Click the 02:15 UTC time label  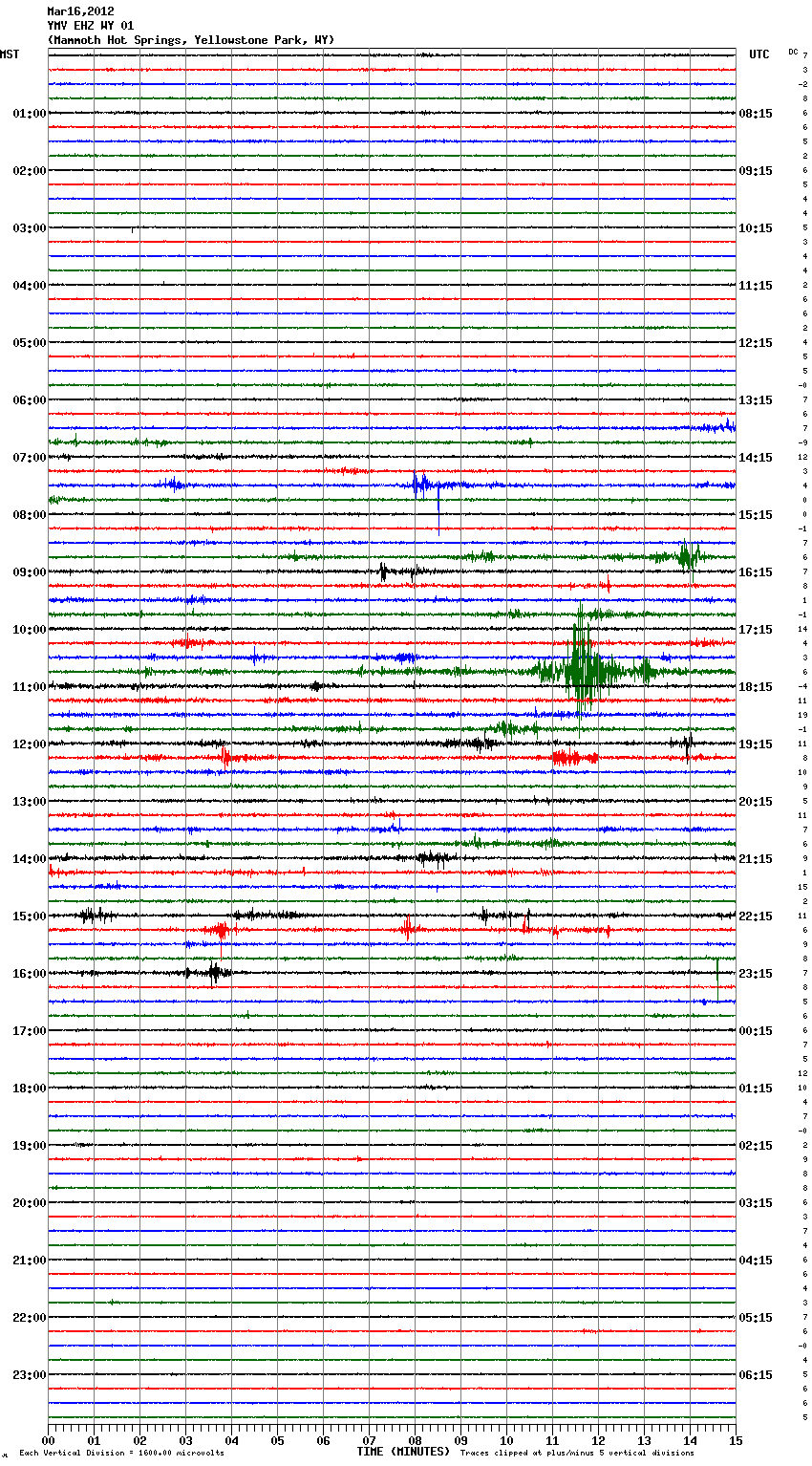[756, 1146]
